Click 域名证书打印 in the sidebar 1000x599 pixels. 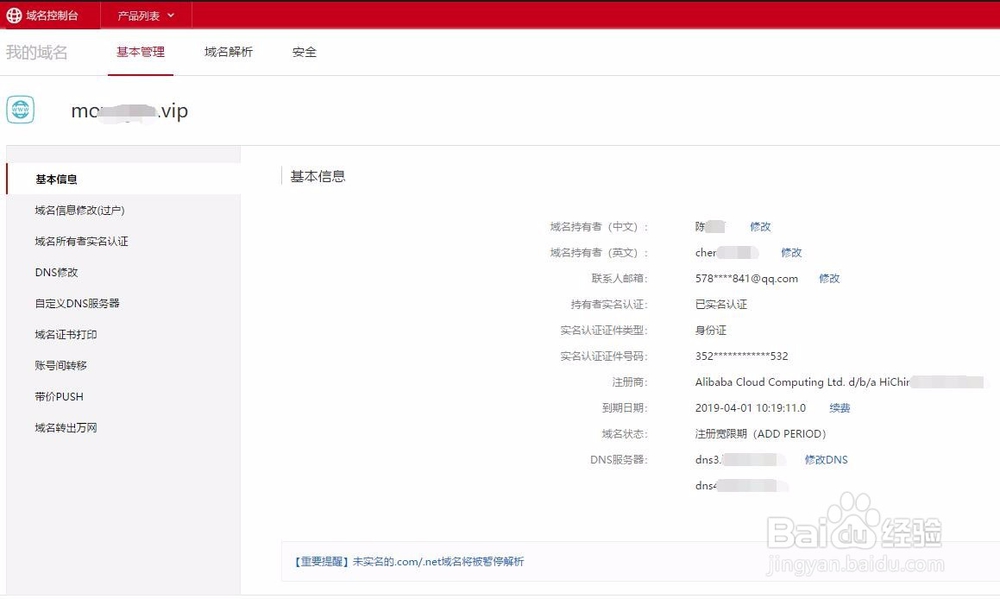pyautogui.click(x=68, y=334)
